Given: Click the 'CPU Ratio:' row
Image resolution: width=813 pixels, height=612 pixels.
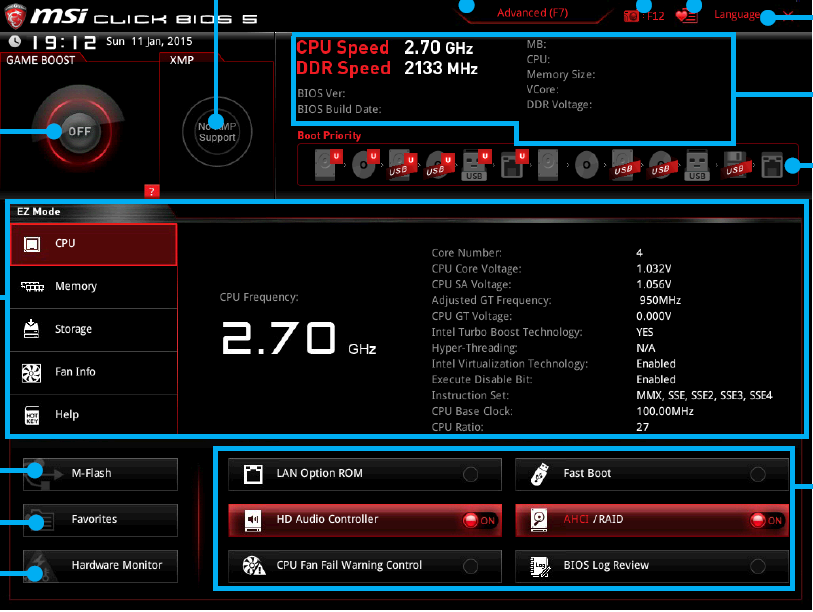Looking at the screenshot, I should pyautogui.click(x=540, y=427).
